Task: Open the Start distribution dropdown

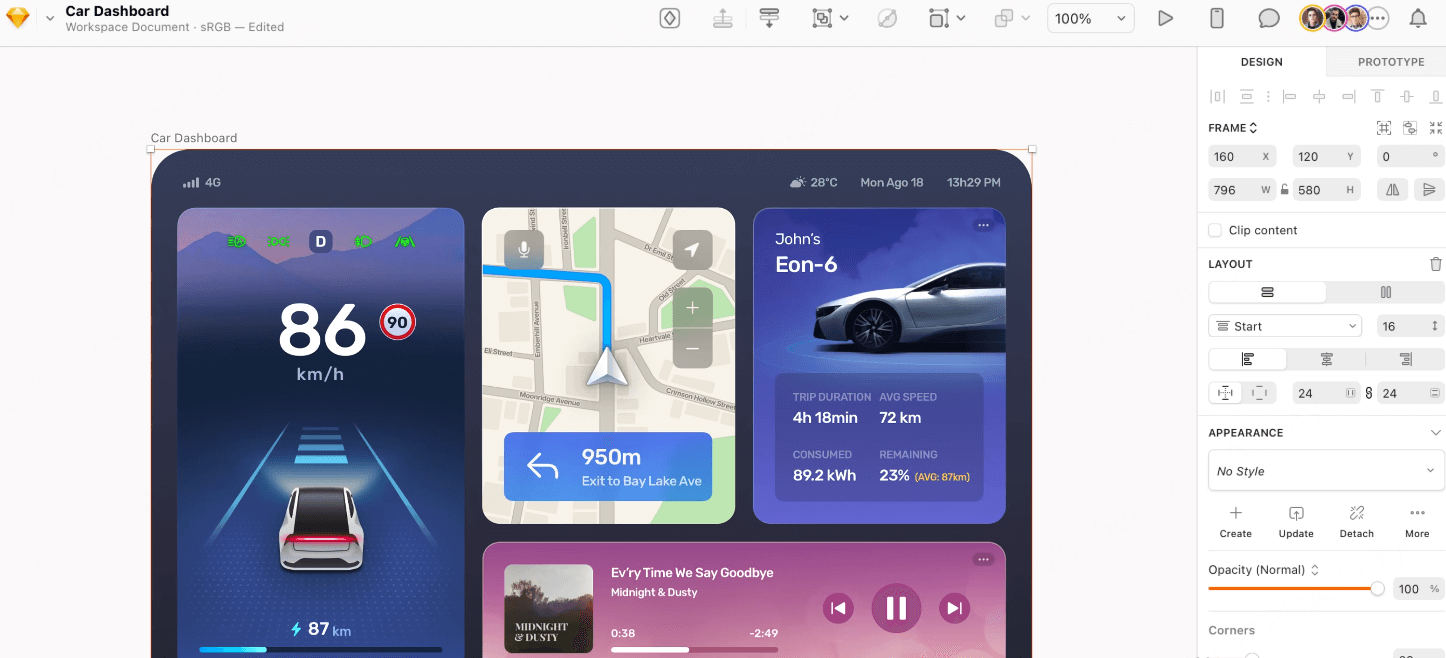Action: (1285, 326)
